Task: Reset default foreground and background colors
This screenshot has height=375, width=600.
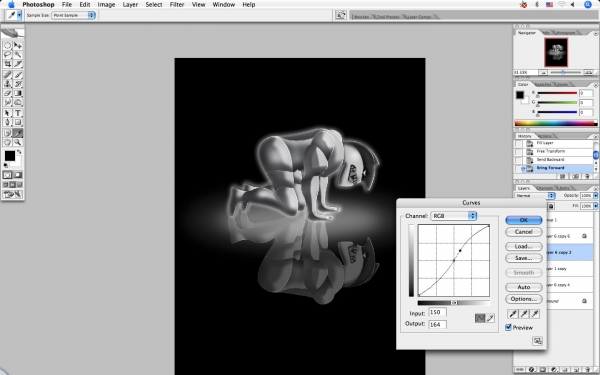Action: coord(6,165)
